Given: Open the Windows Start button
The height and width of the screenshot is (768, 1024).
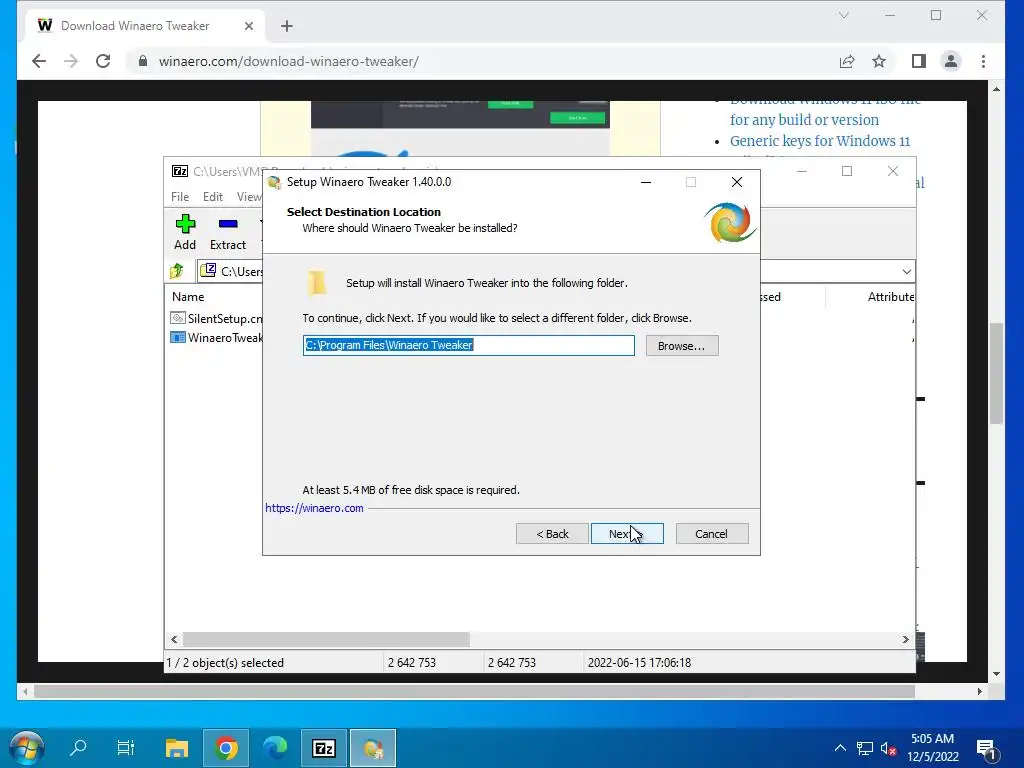Looking at the screenshot, I should tap(27, 748).
